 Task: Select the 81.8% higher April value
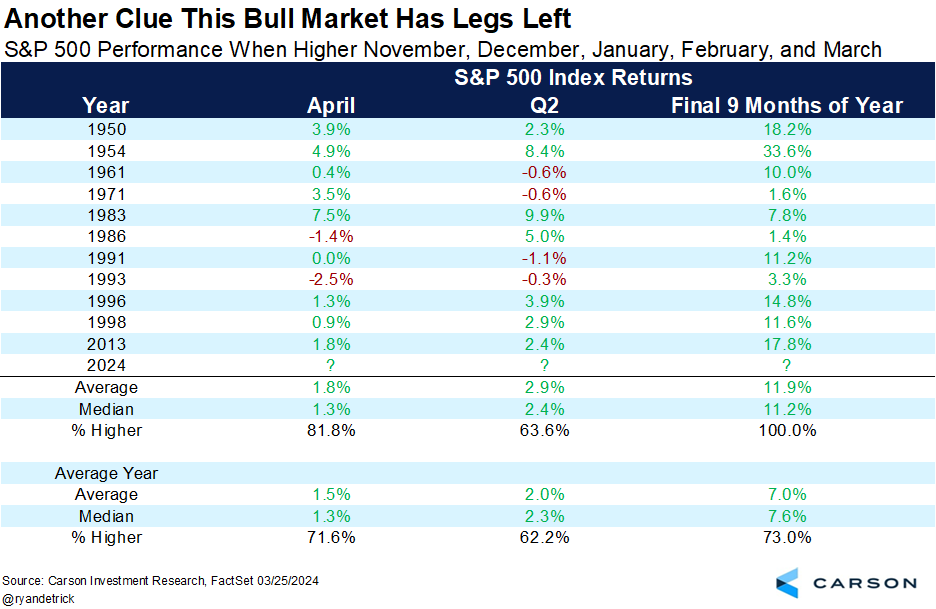pyautogui.click(x=330, y=430)
